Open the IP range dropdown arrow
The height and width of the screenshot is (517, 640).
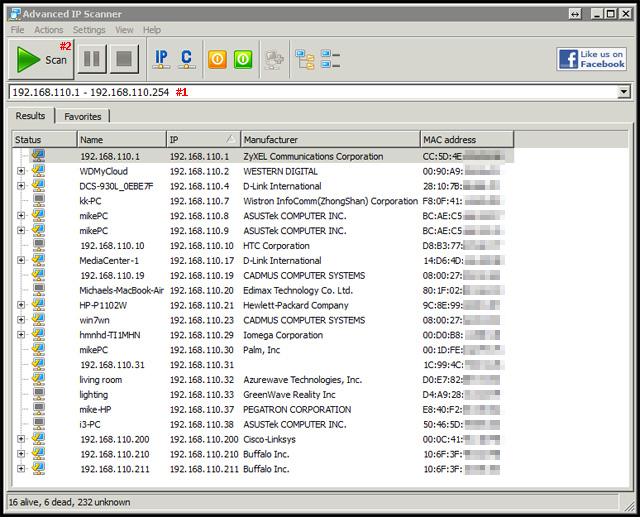point(624,92)
